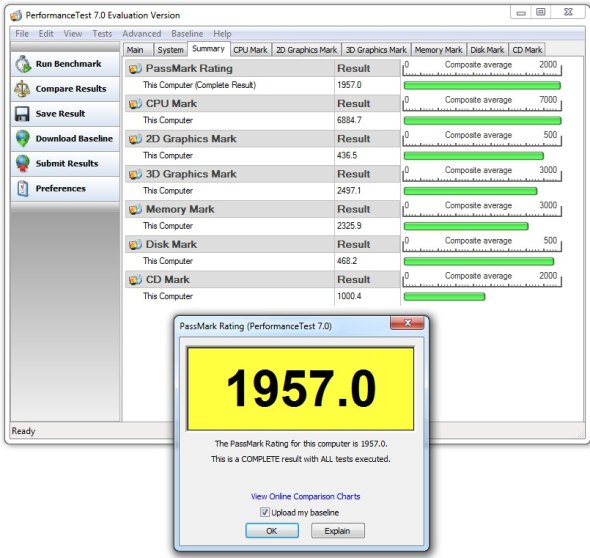Click the Submit Results globe ribbon icon

[23, 163]
